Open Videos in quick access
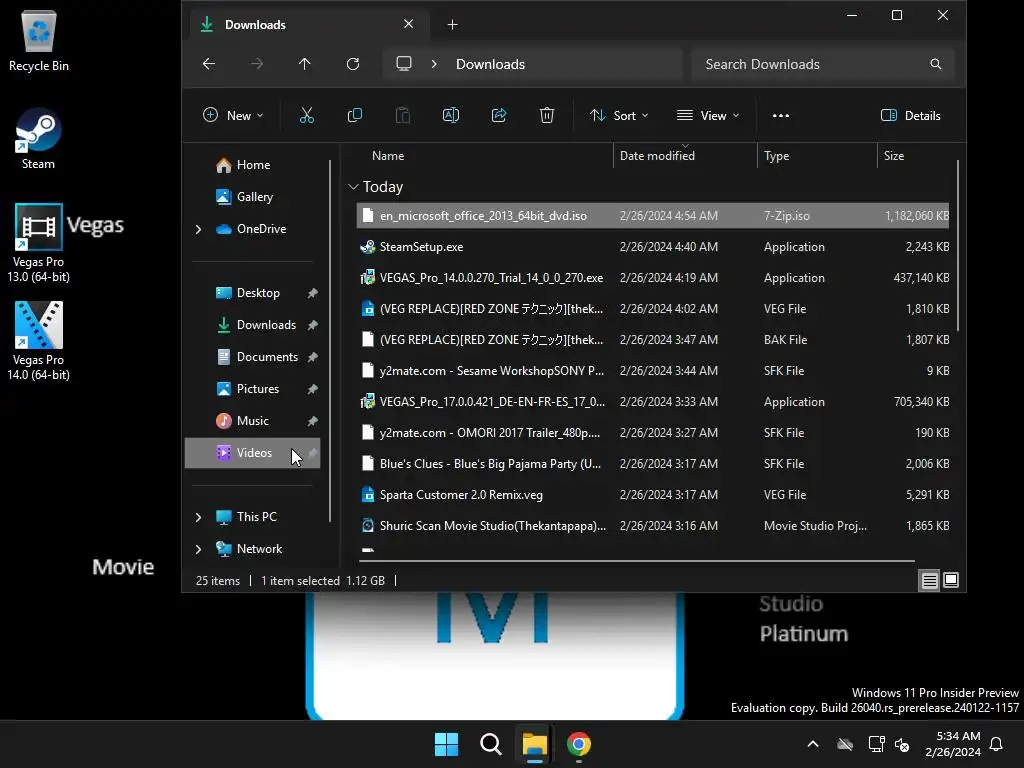 point(252,453)
